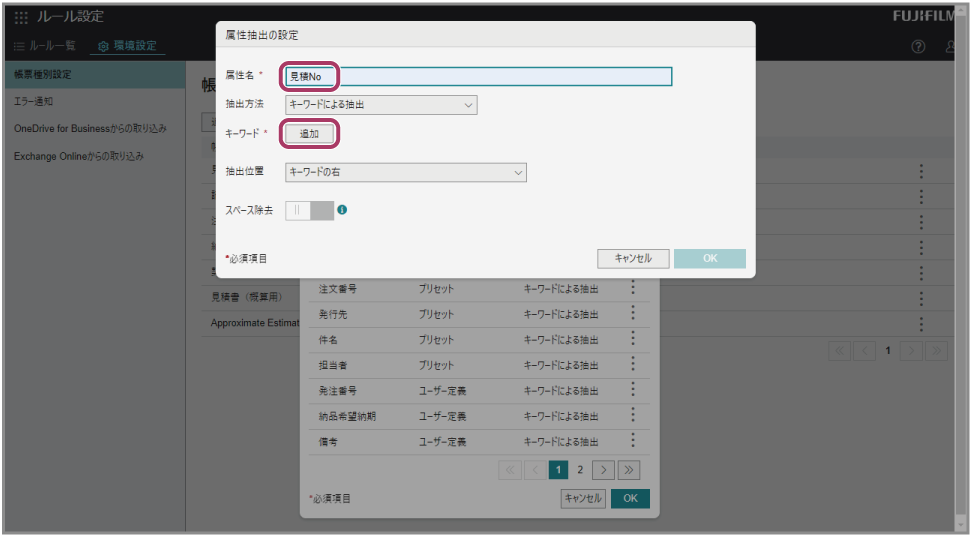Open more menu for 見積書（概算用） row

921,298
